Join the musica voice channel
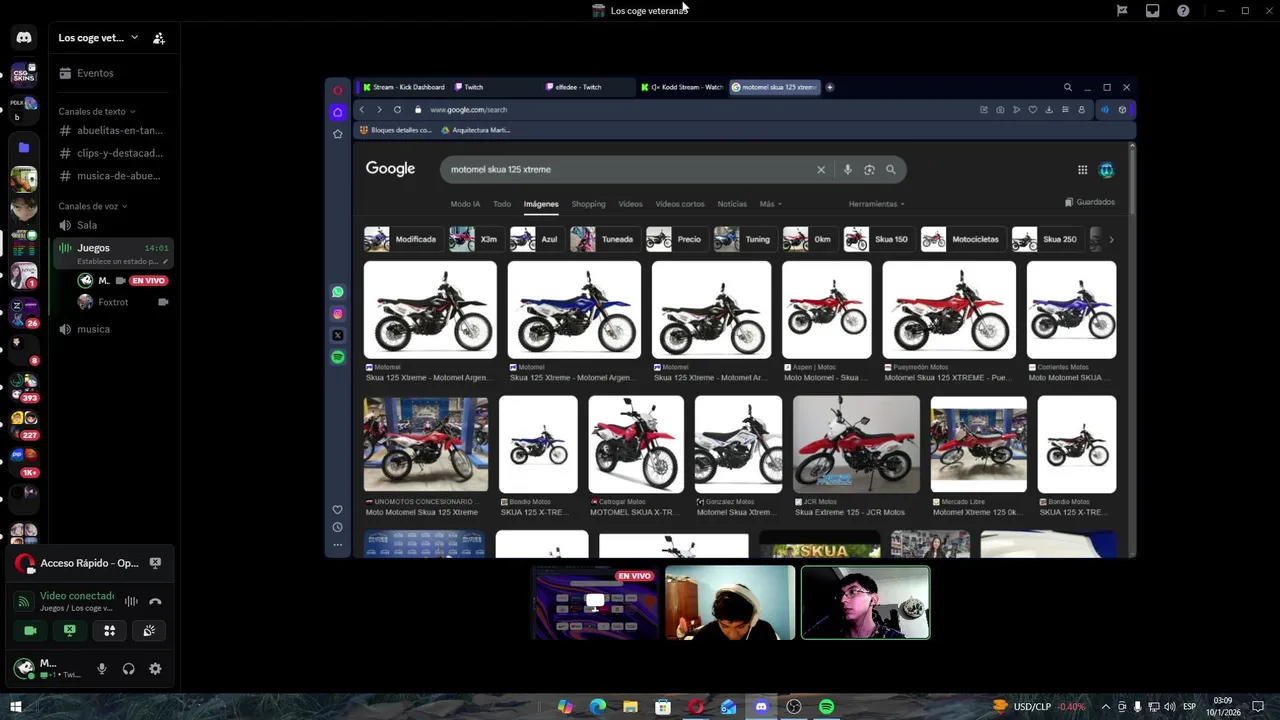 pyautogui.click(x=113, y=329)
